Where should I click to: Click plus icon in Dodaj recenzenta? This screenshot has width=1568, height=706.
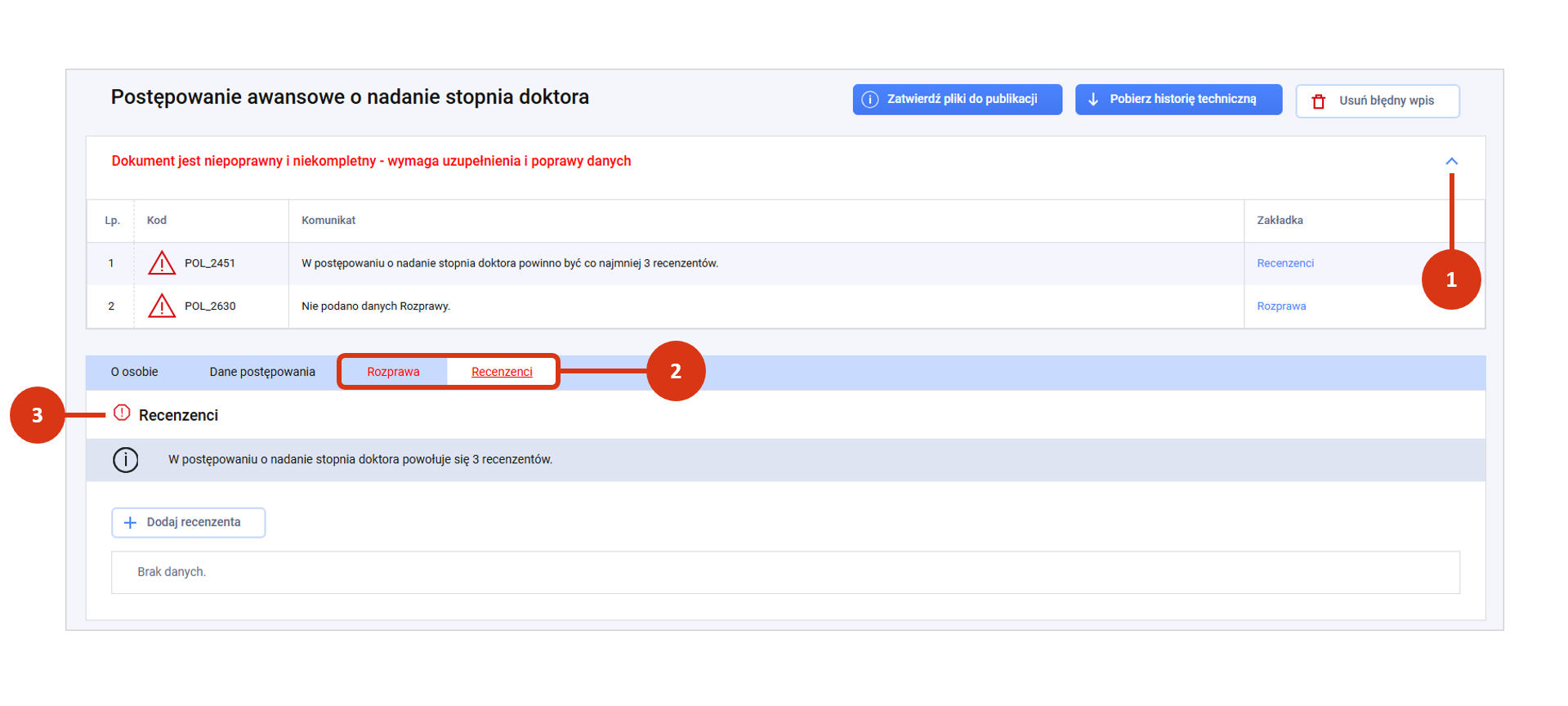130,523
